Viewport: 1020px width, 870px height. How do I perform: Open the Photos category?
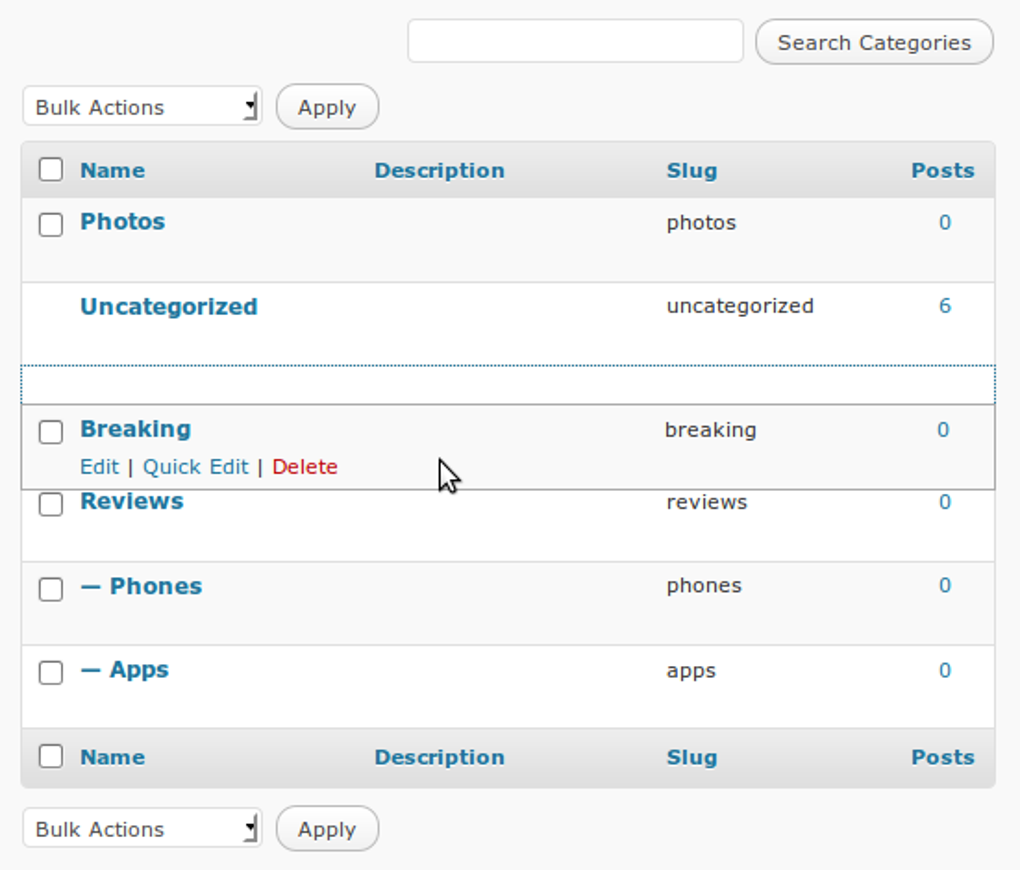[x=122, y=222]
